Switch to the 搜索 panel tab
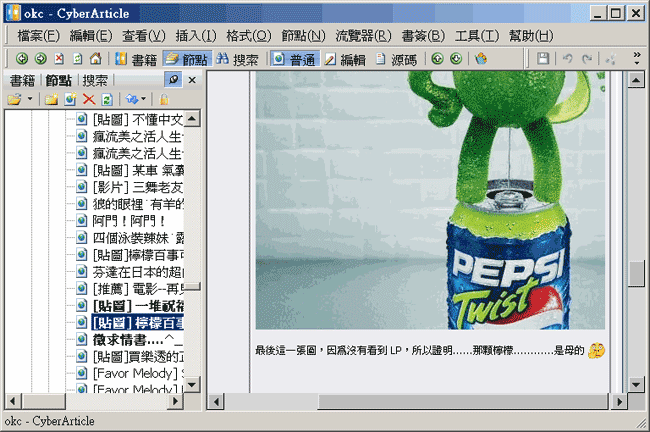 (95, 80)
